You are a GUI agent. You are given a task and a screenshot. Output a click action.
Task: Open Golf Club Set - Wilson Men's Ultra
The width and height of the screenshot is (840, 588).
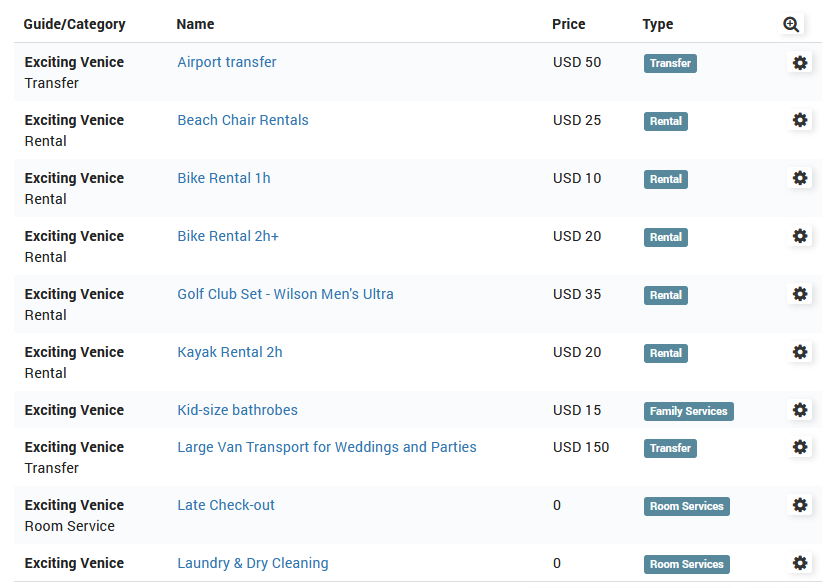[x=285, y=294]
